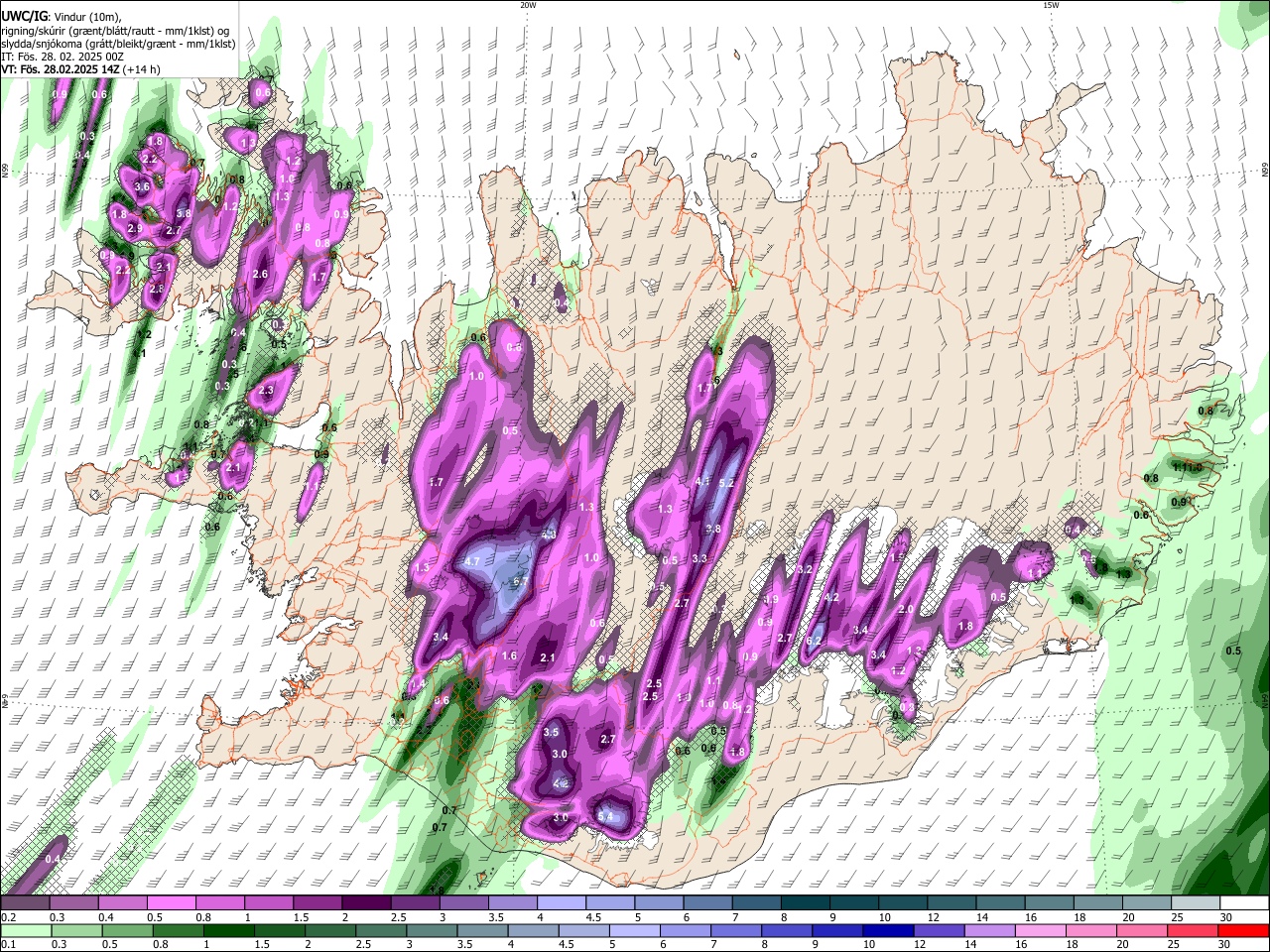
Task: Click the '0.2' label on the legend
Action: click(8, 917)
